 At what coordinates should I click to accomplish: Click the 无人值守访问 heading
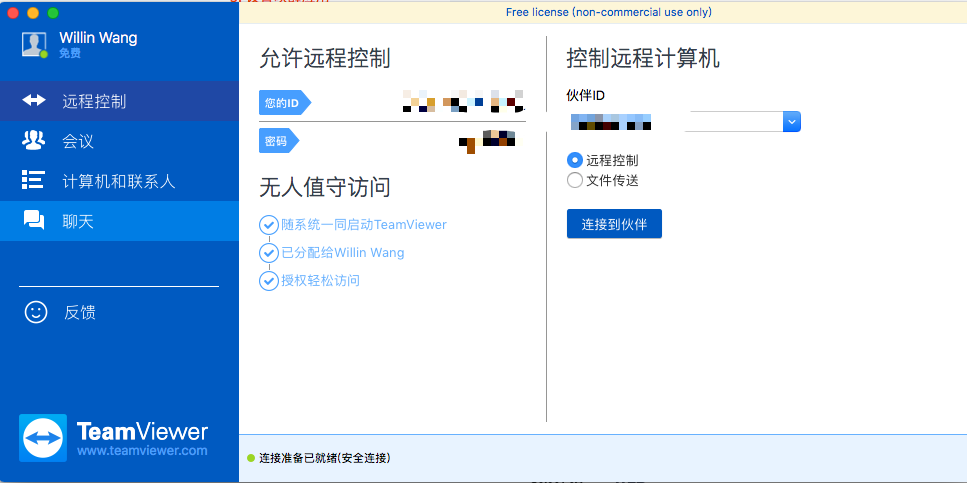coord(324,187)
